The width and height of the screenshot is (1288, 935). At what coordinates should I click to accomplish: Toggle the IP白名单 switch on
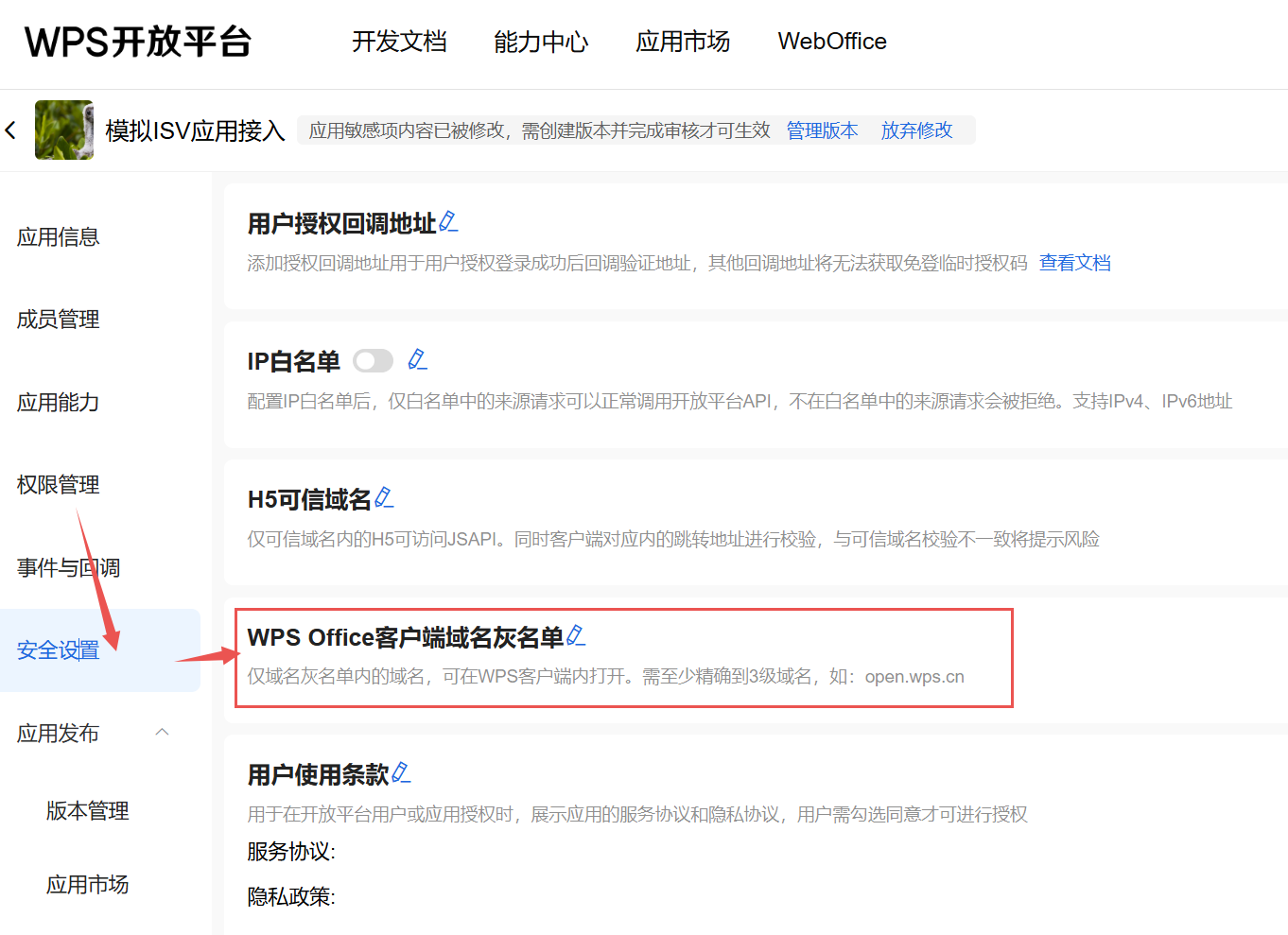(x=373, y=361)
